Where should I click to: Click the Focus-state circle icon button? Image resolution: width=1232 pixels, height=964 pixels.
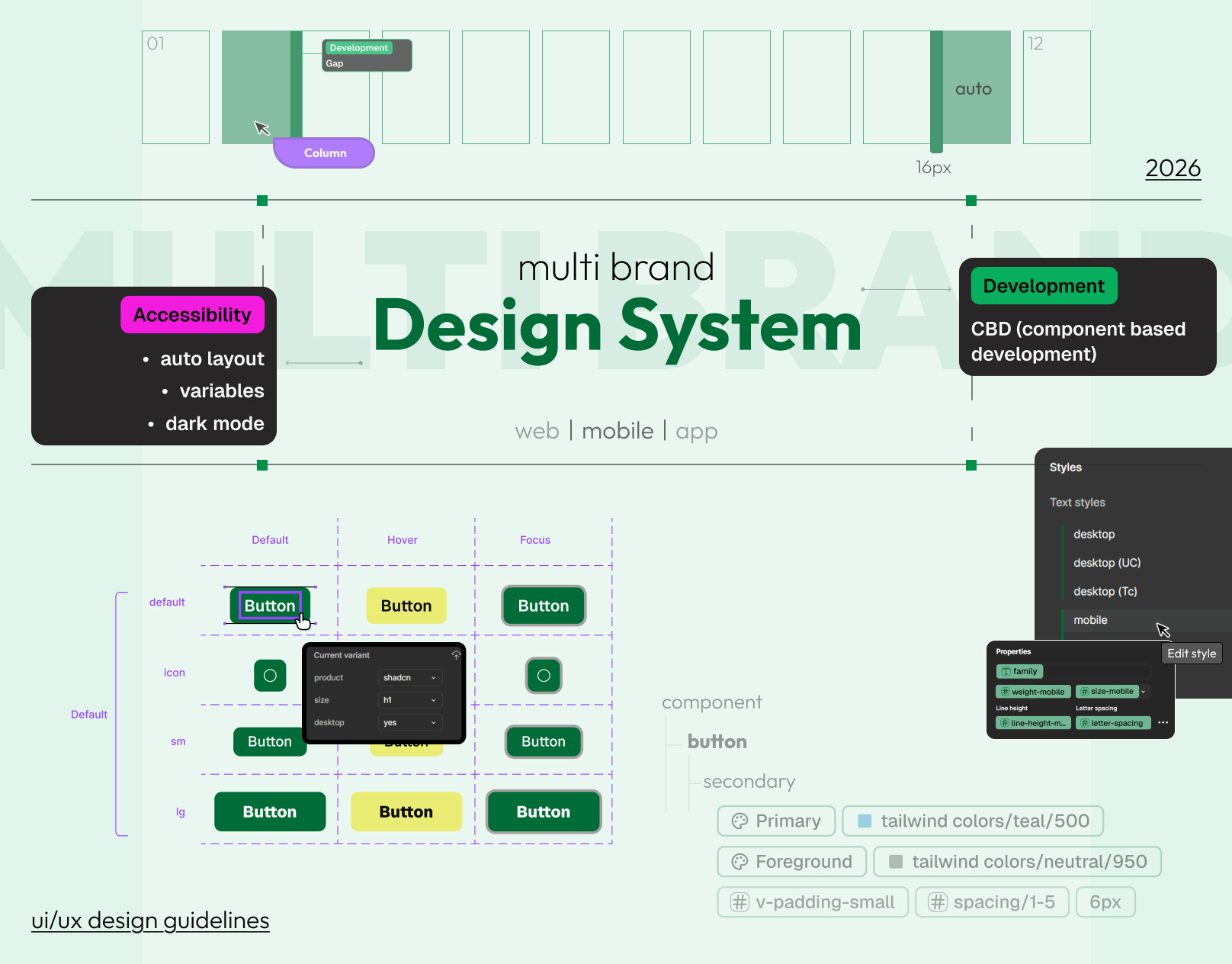click(544, 676)
